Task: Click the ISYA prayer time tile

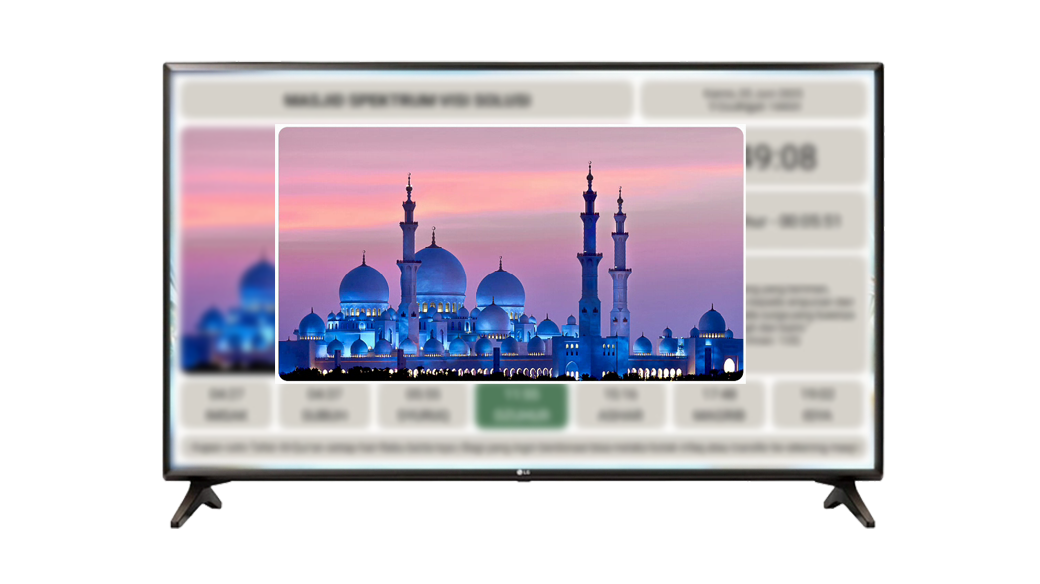Action: pos(817,405)
